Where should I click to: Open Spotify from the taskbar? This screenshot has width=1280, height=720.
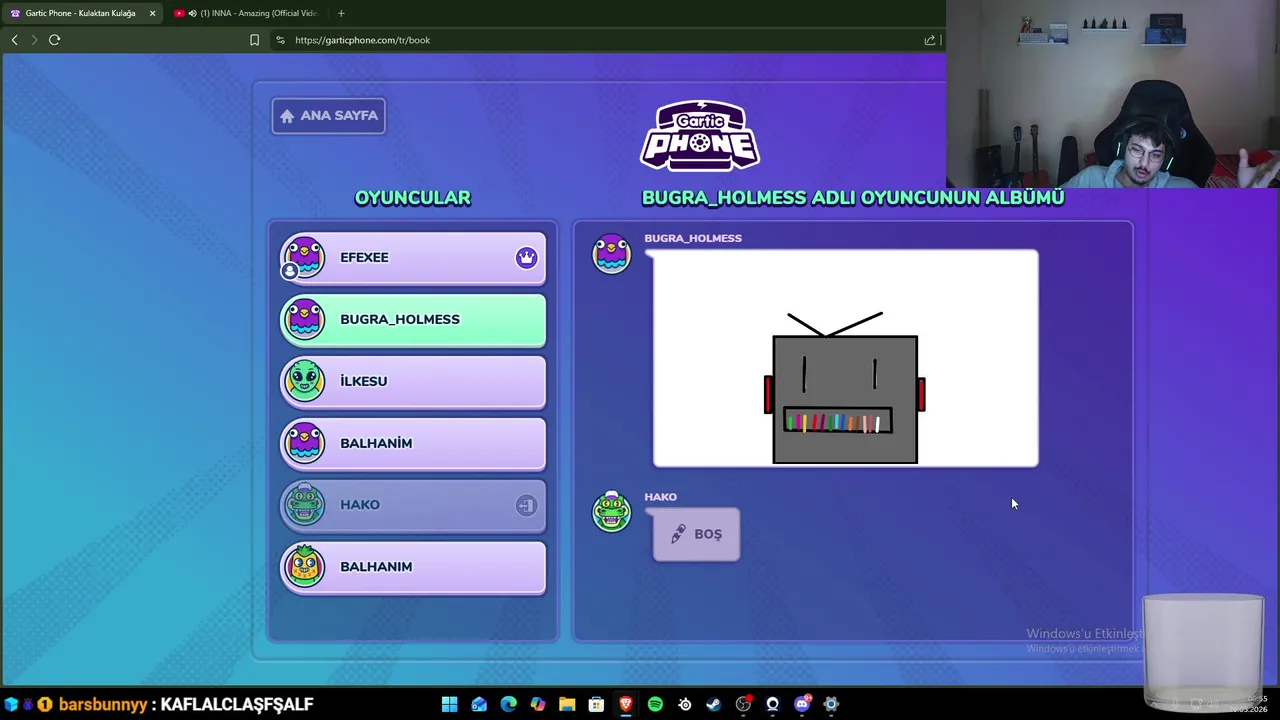pyautogui.click(x=655, y=704)
